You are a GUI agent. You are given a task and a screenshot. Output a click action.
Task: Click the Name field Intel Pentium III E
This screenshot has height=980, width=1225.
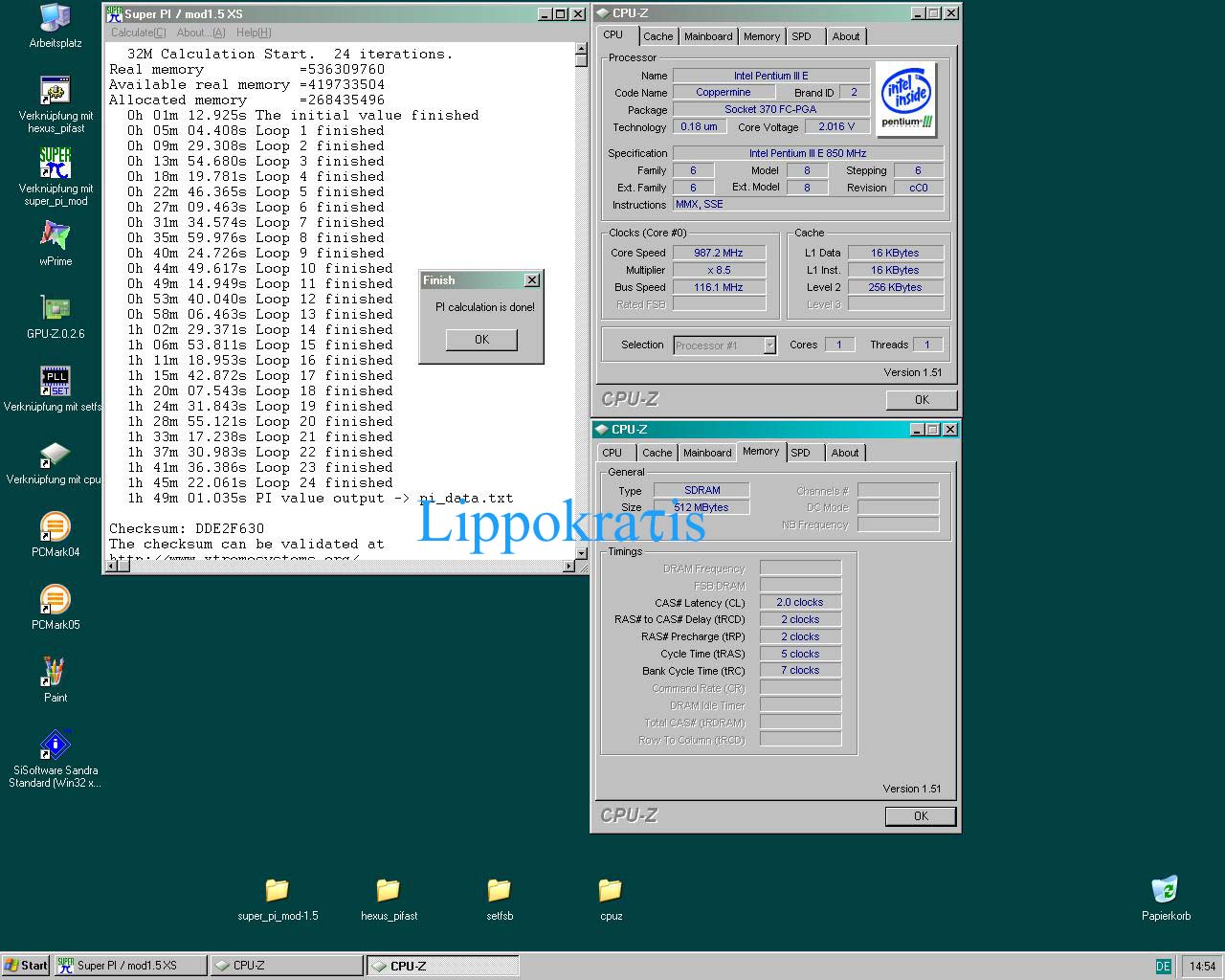(771, 76)
